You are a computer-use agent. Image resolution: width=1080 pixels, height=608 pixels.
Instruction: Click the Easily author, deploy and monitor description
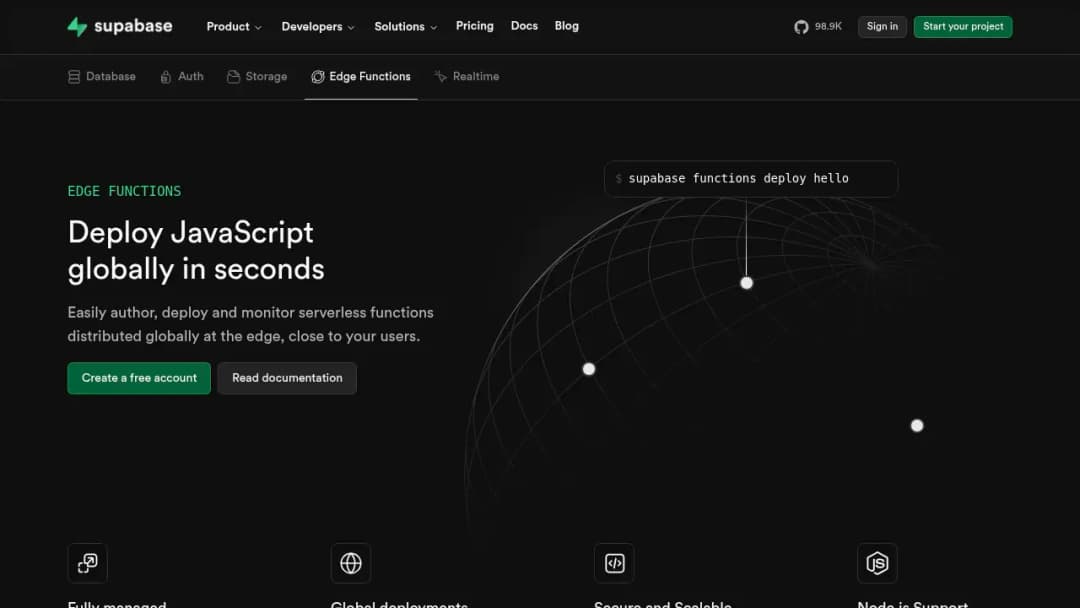tap(251, 324)
